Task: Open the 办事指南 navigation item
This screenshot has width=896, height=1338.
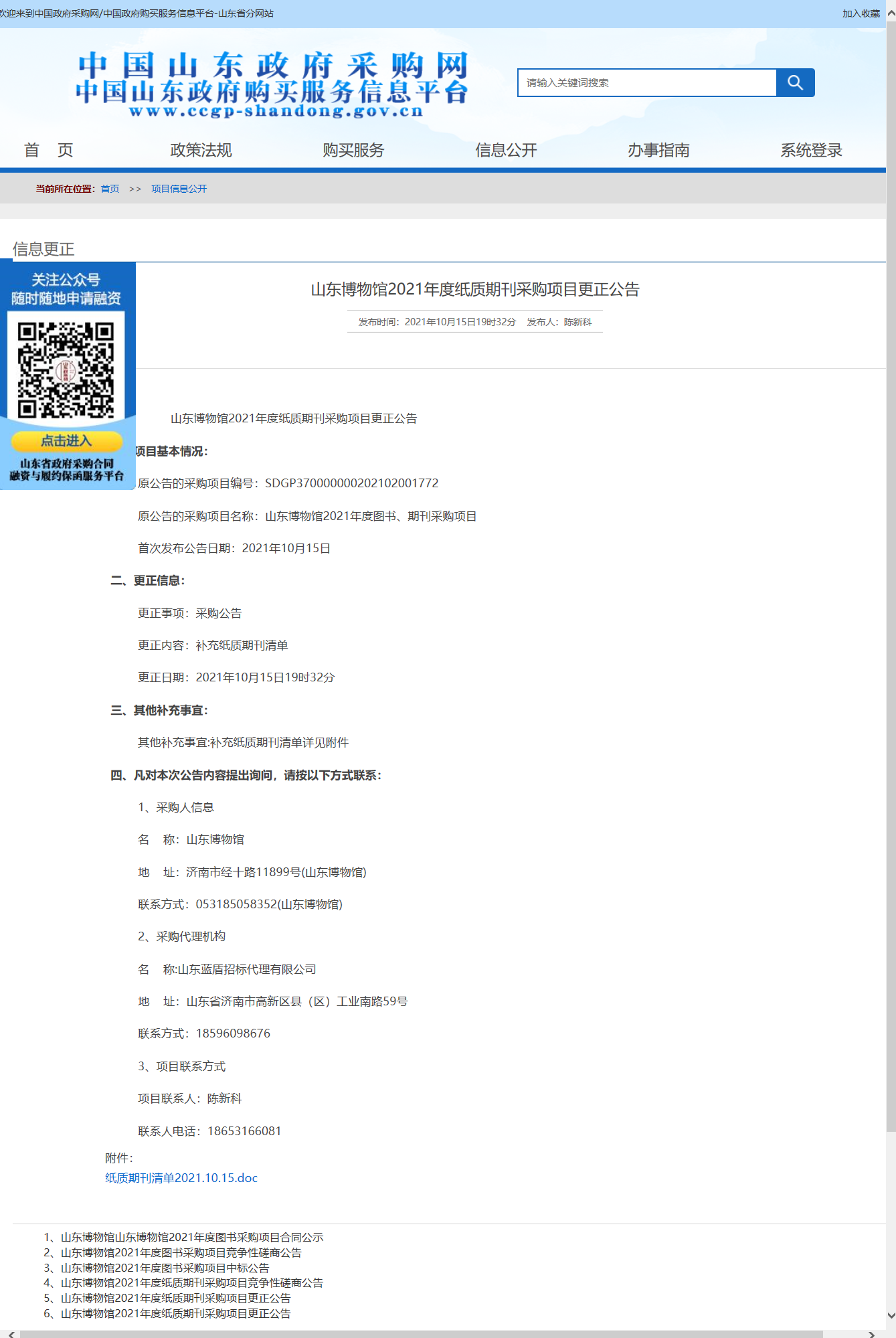Action: (658, 150)
